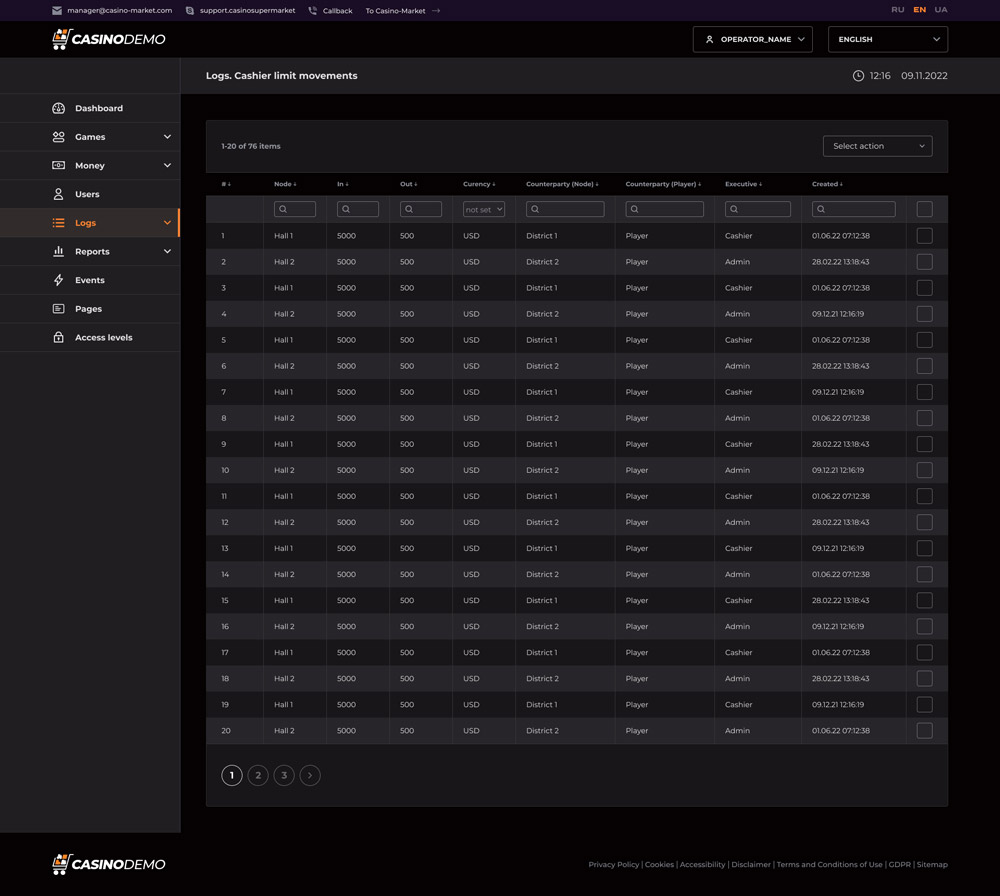This screenshot has height=896, width=1000.
Task: Tick the checkbox for row 1
Action: click(x=924, y=236)
